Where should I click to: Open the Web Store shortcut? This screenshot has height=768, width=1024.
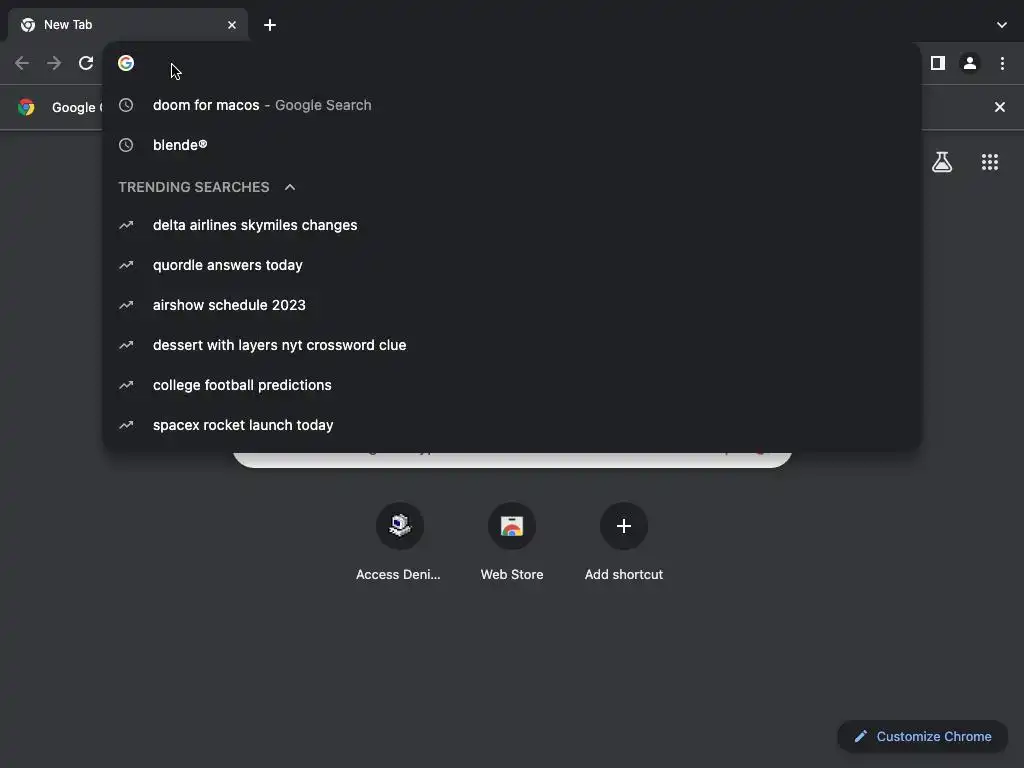[512, 542]
